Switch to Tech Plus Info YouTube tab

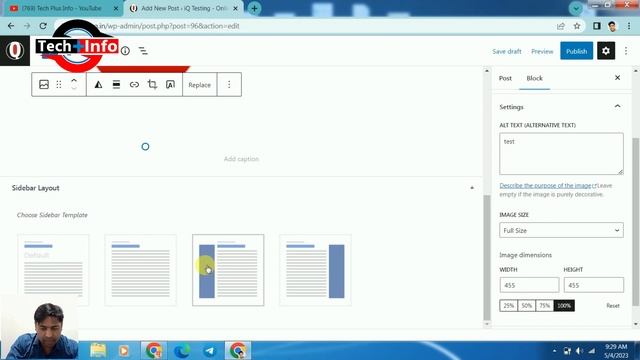point(62,8)
